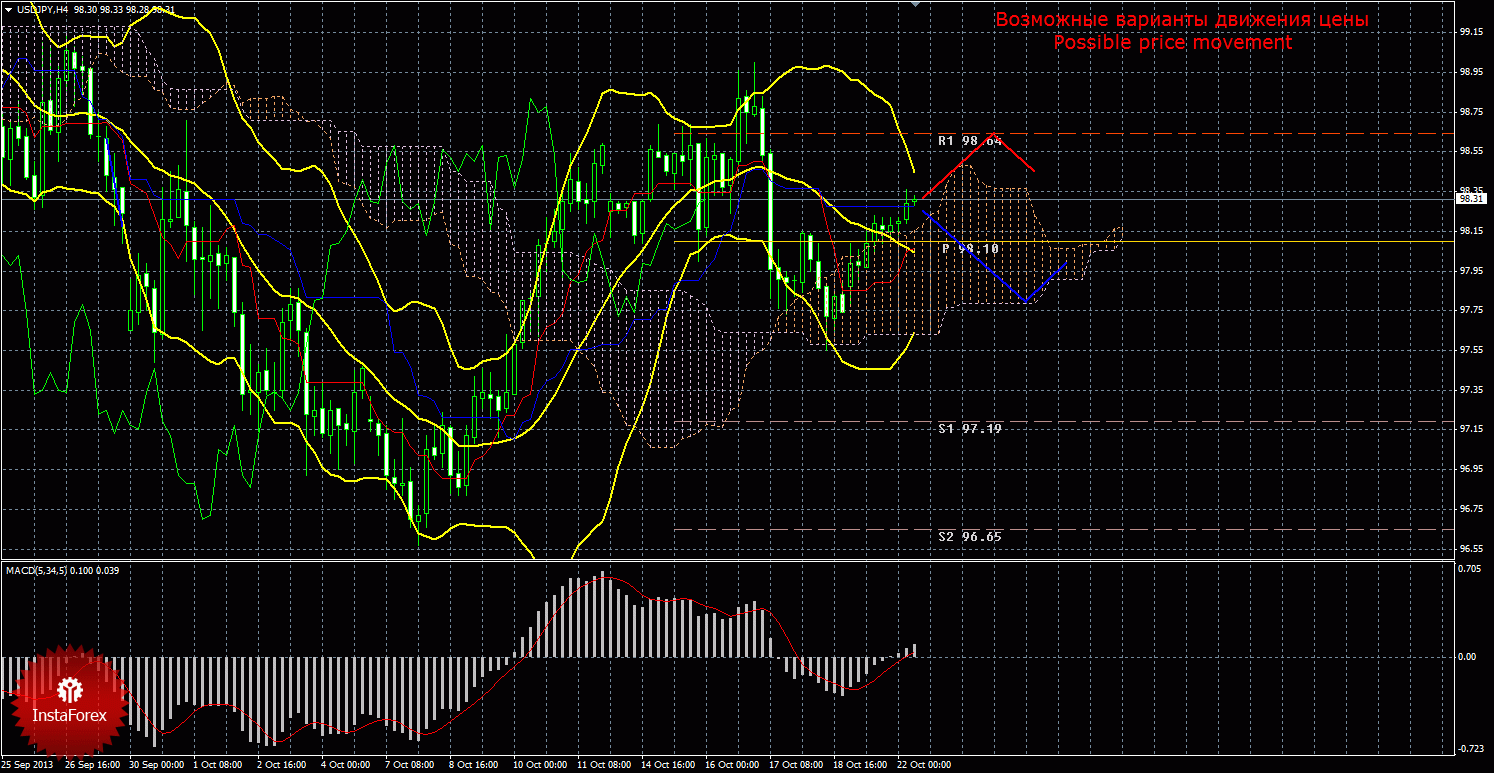Click the 99.15 price scale label
1494x773 pixels.
coord(1471,32)
